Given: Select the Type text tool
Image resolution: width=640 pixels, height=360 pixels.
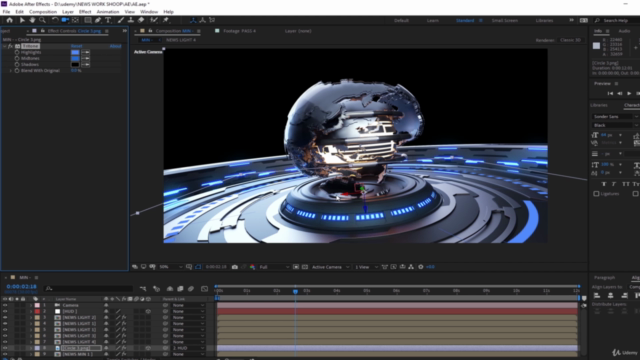Looking at the screenshot, I should tap(108, 20).
